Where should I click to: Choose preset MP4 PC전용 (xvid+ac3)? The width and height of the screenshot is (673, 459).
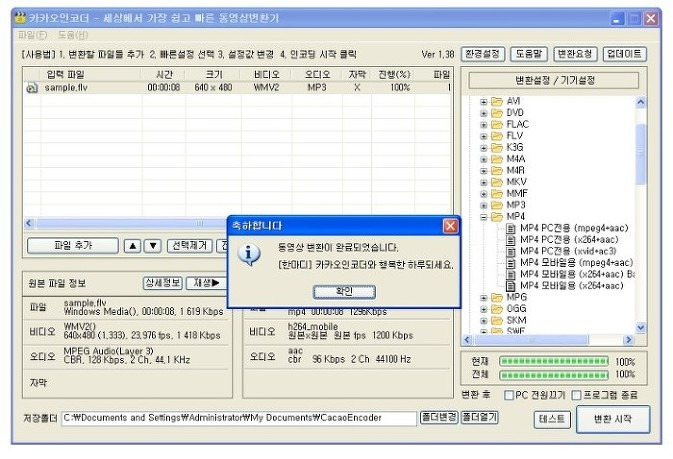point(568,251)
